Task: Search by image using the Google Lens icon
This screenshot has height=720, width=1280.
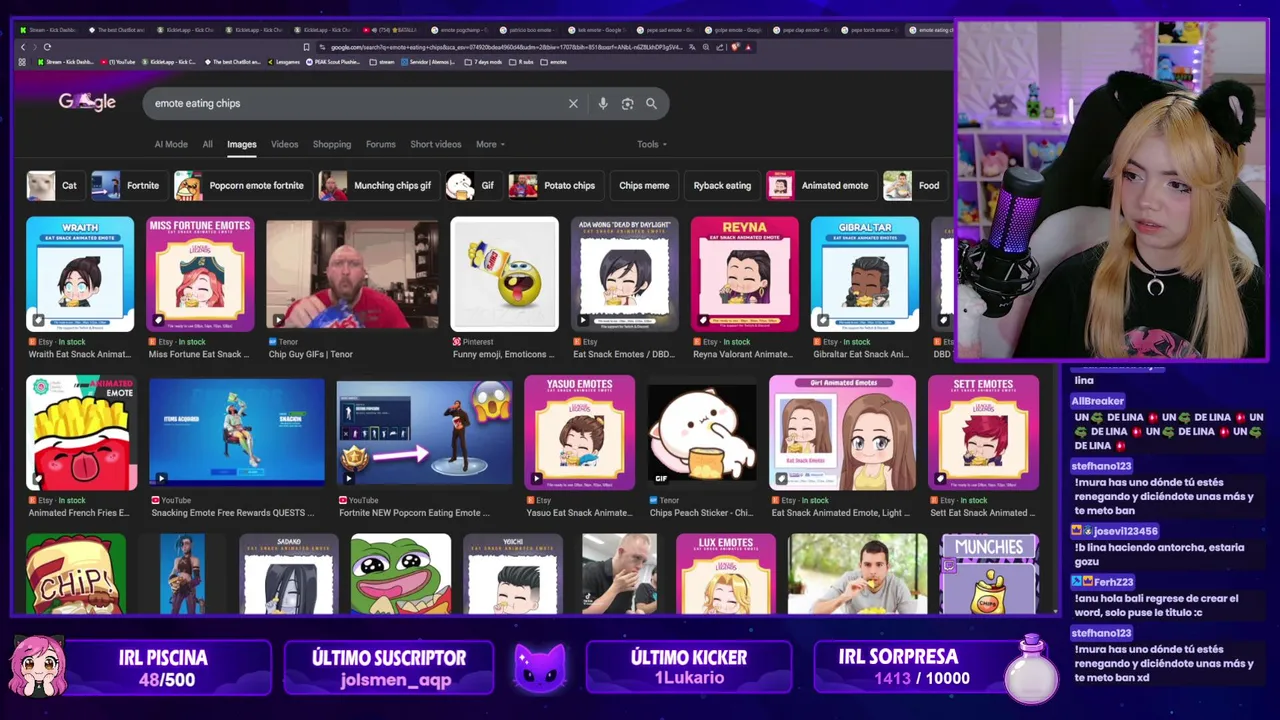Action: (627, 103)
